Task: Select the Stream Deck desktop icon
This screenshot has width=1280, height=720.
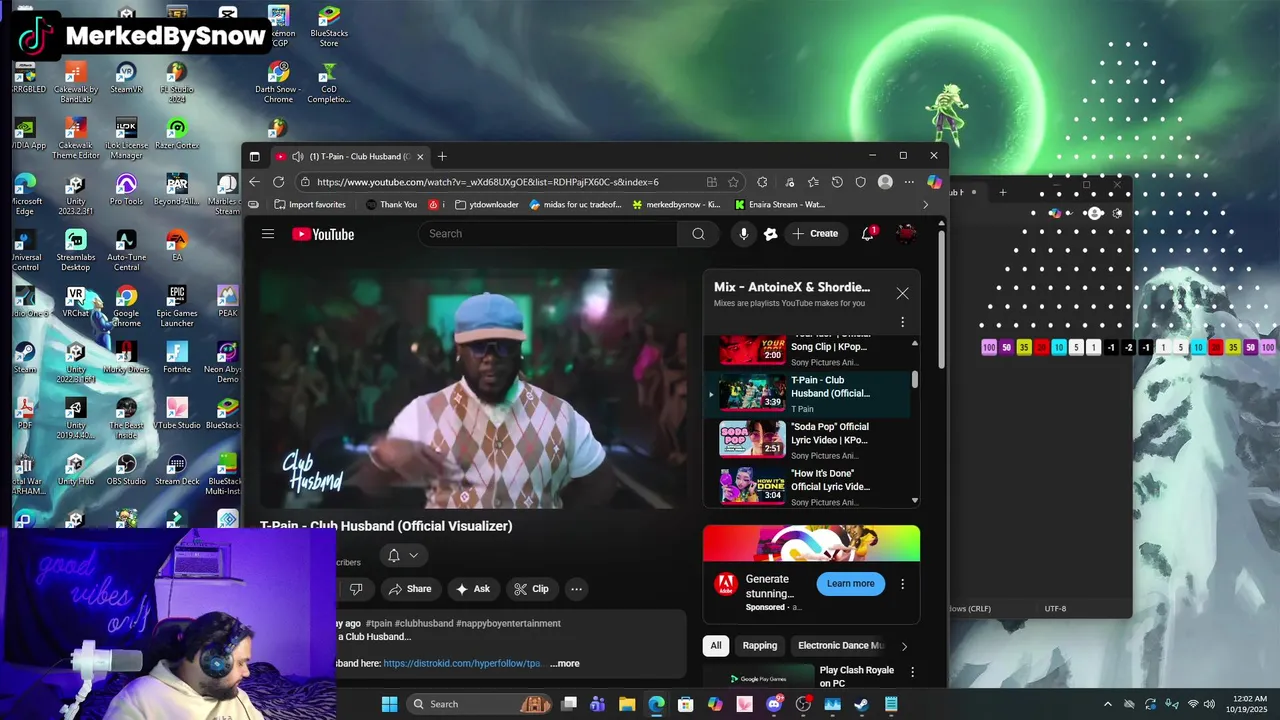Action: click(x=177, y=470)
